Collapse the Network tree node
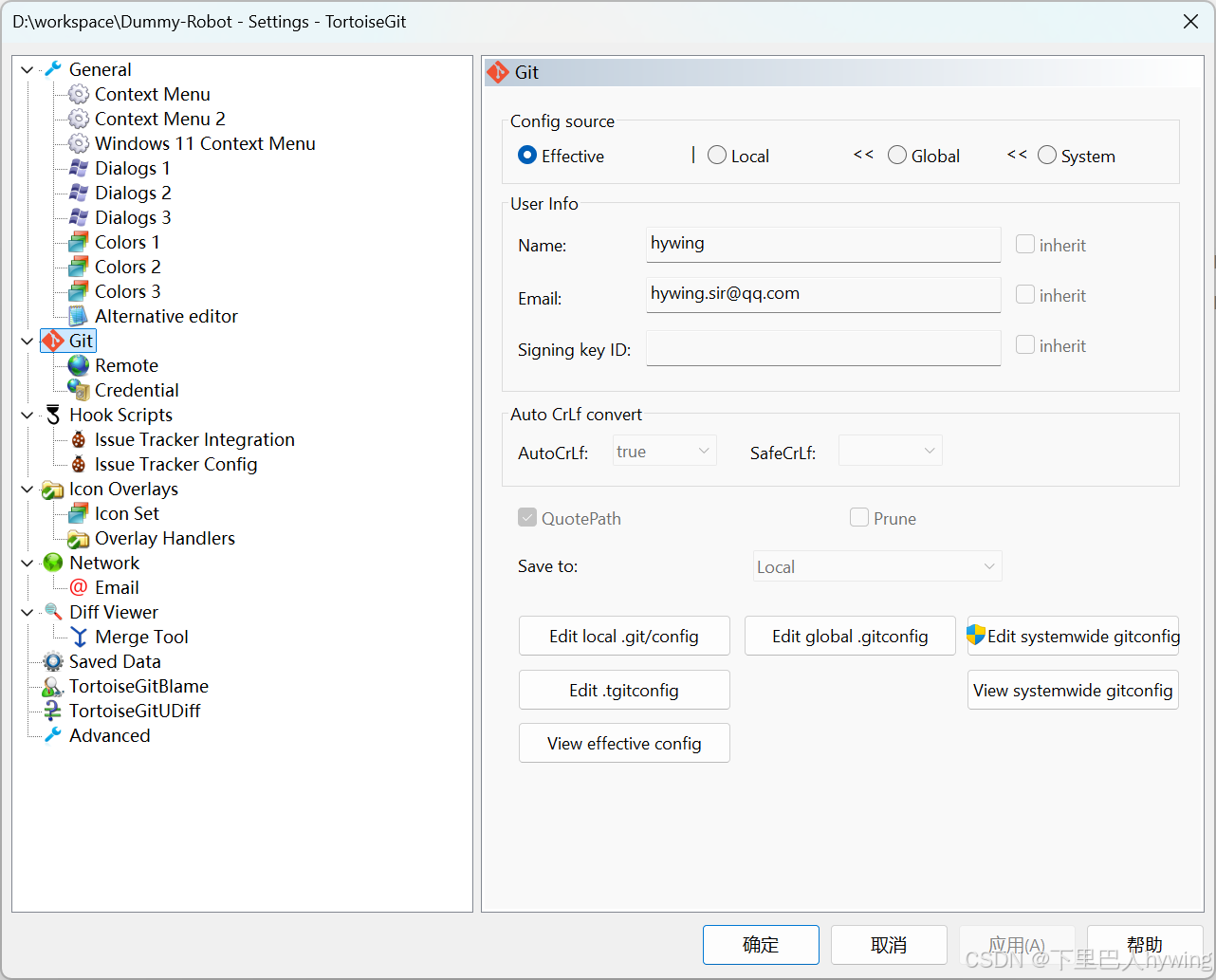The image size is (1216, 980). [x=28, y=563]
